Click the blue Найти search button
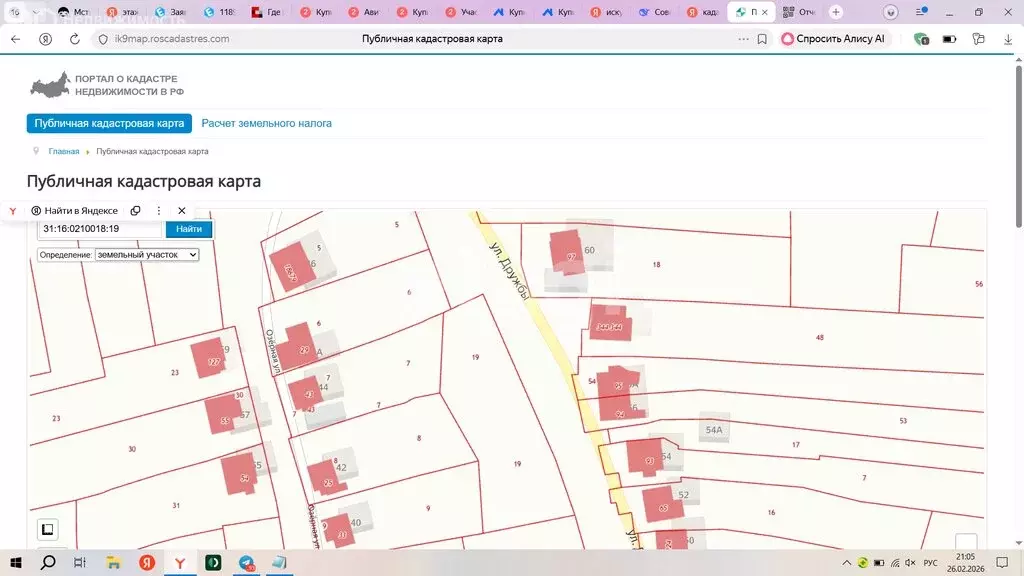The width and height of the screenshot is (1024, 576). click(188, 229)
